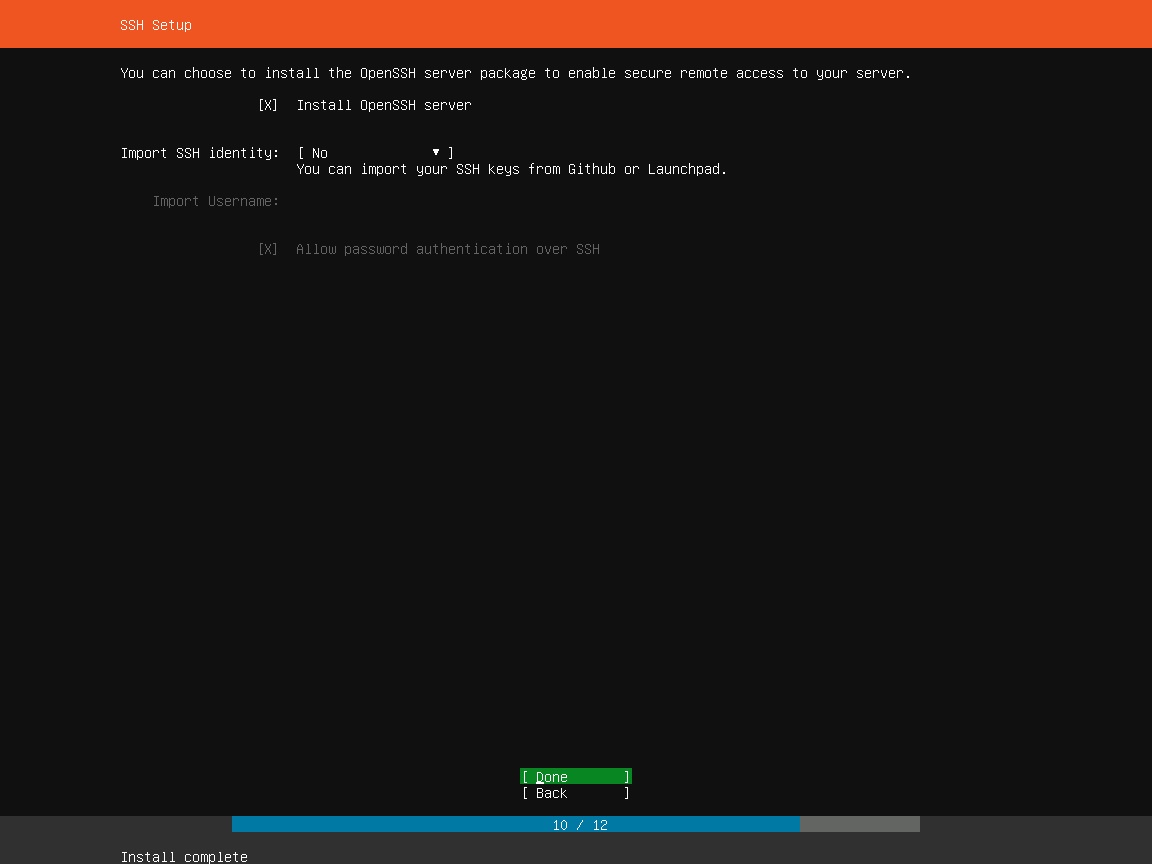
Task: Open the Import SSH identity dropdown
Action: 375,153
